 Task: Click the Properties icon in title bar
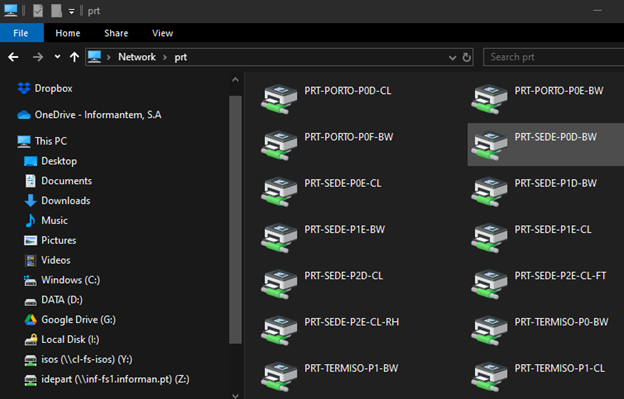click(x=38, y=11)
